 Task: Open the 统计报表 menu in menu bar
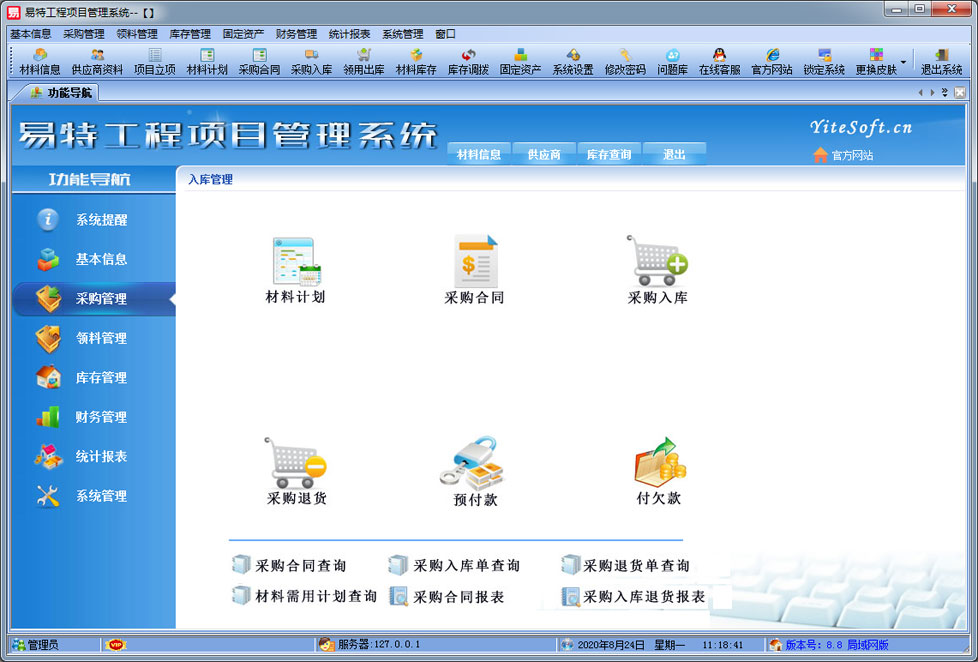pos(349,34)
